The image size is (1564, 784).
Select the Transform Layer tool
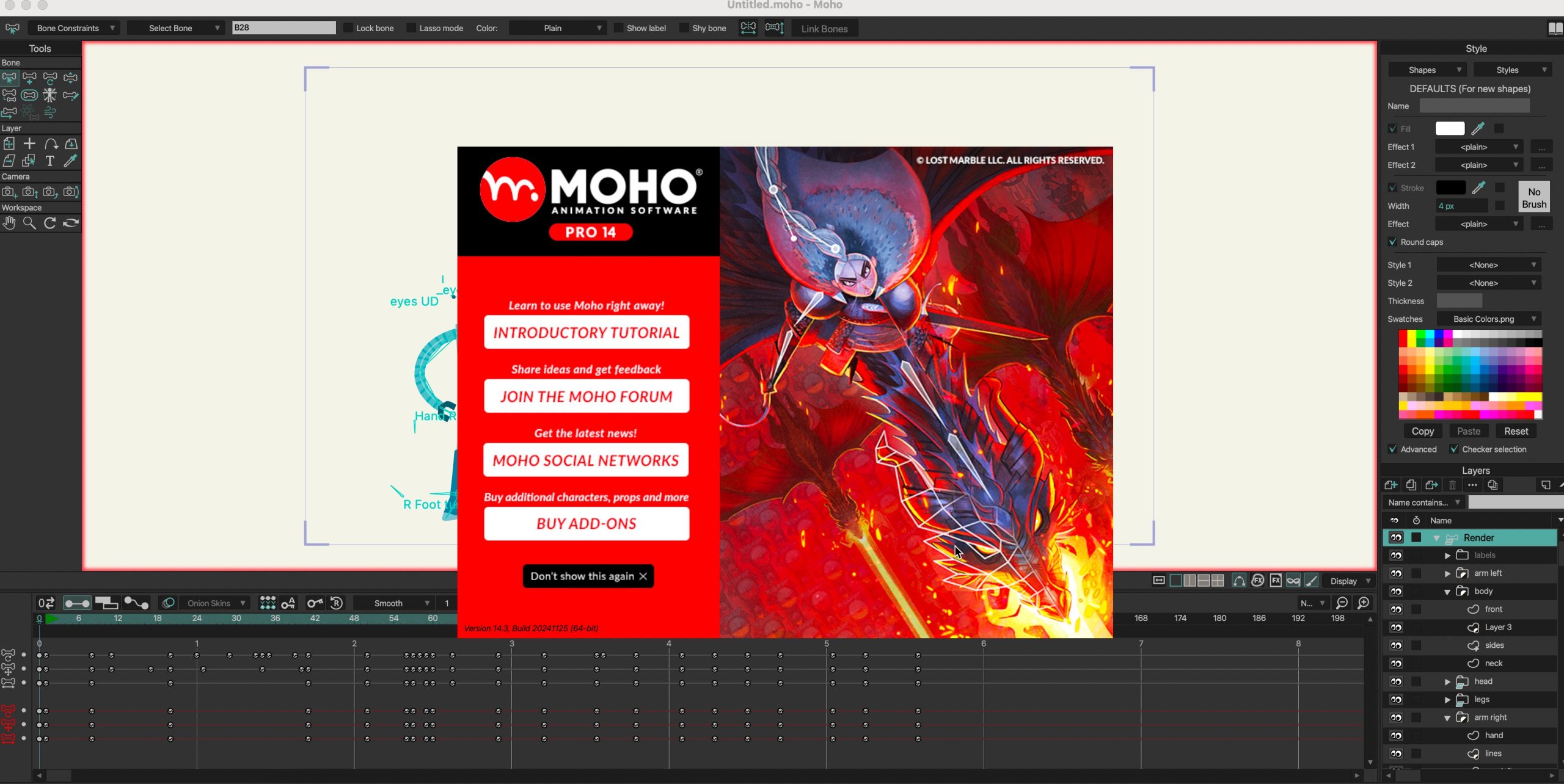tap(9, 143)
